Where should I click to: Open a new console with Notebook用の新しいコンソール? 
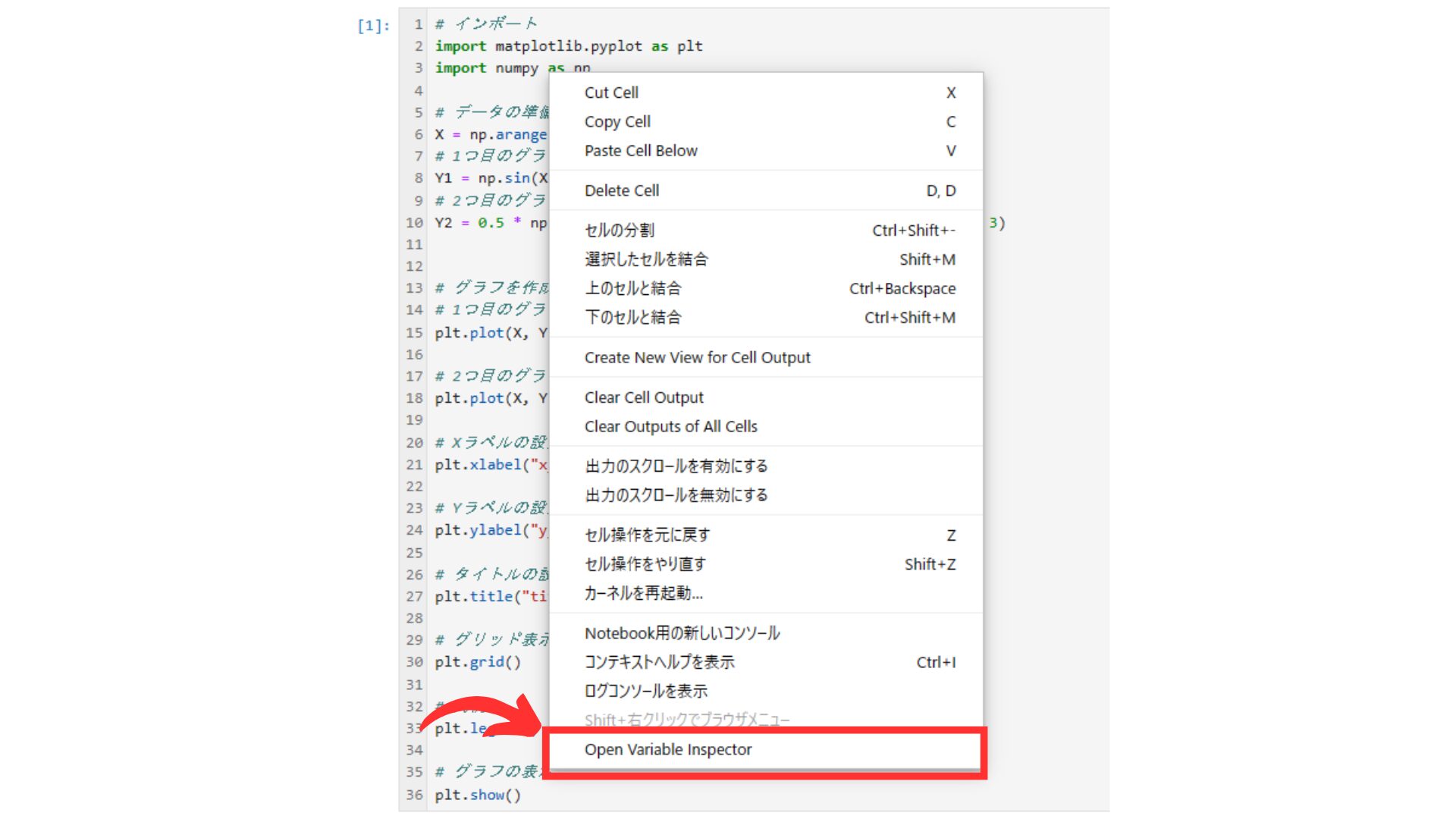[x=682, y=632]
